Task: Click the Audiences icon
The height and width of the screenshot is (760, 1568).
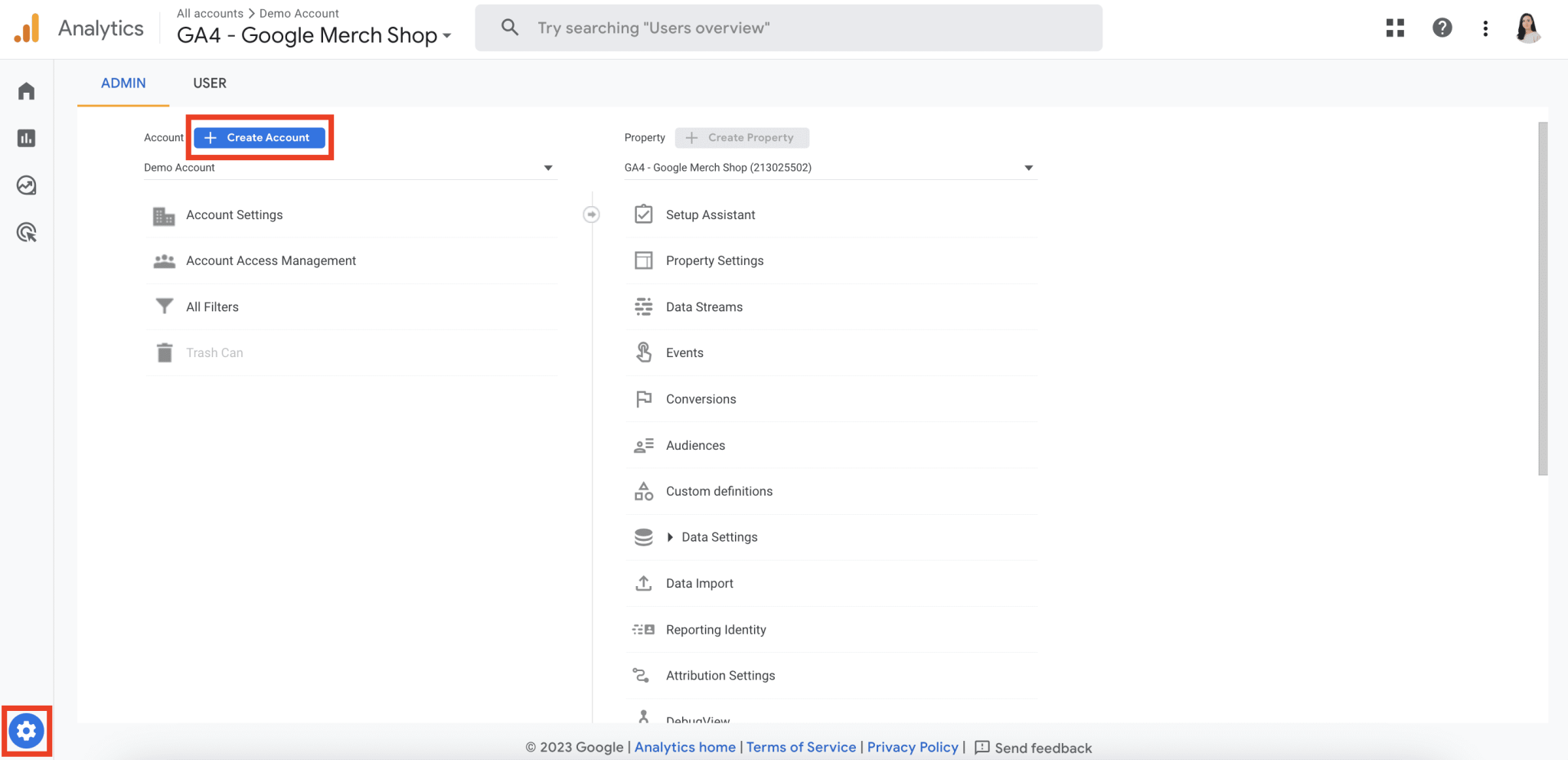Action: tap(644, 445)
